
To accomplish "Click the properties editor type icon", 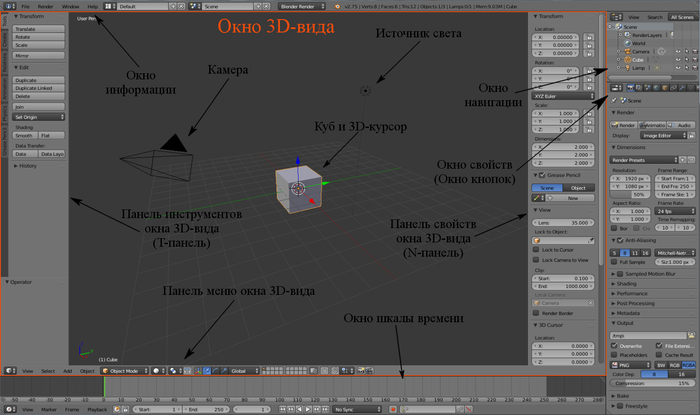I will [617, 88].
